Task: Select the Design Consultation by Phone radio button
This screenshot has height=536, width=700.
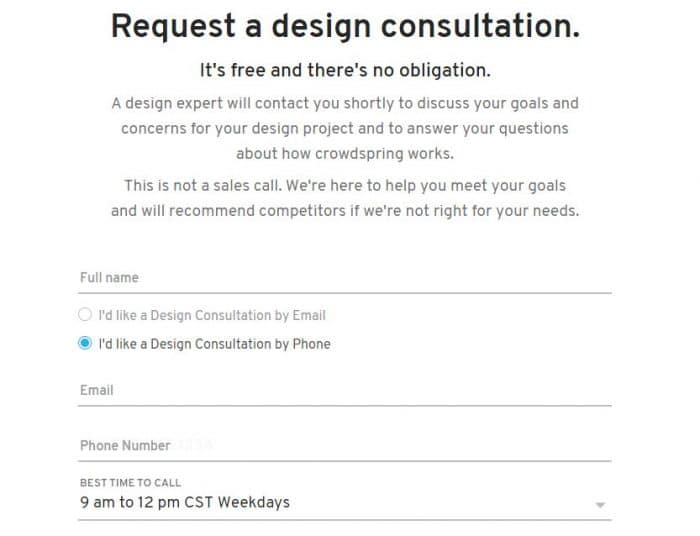Action: tap(85, 344)
